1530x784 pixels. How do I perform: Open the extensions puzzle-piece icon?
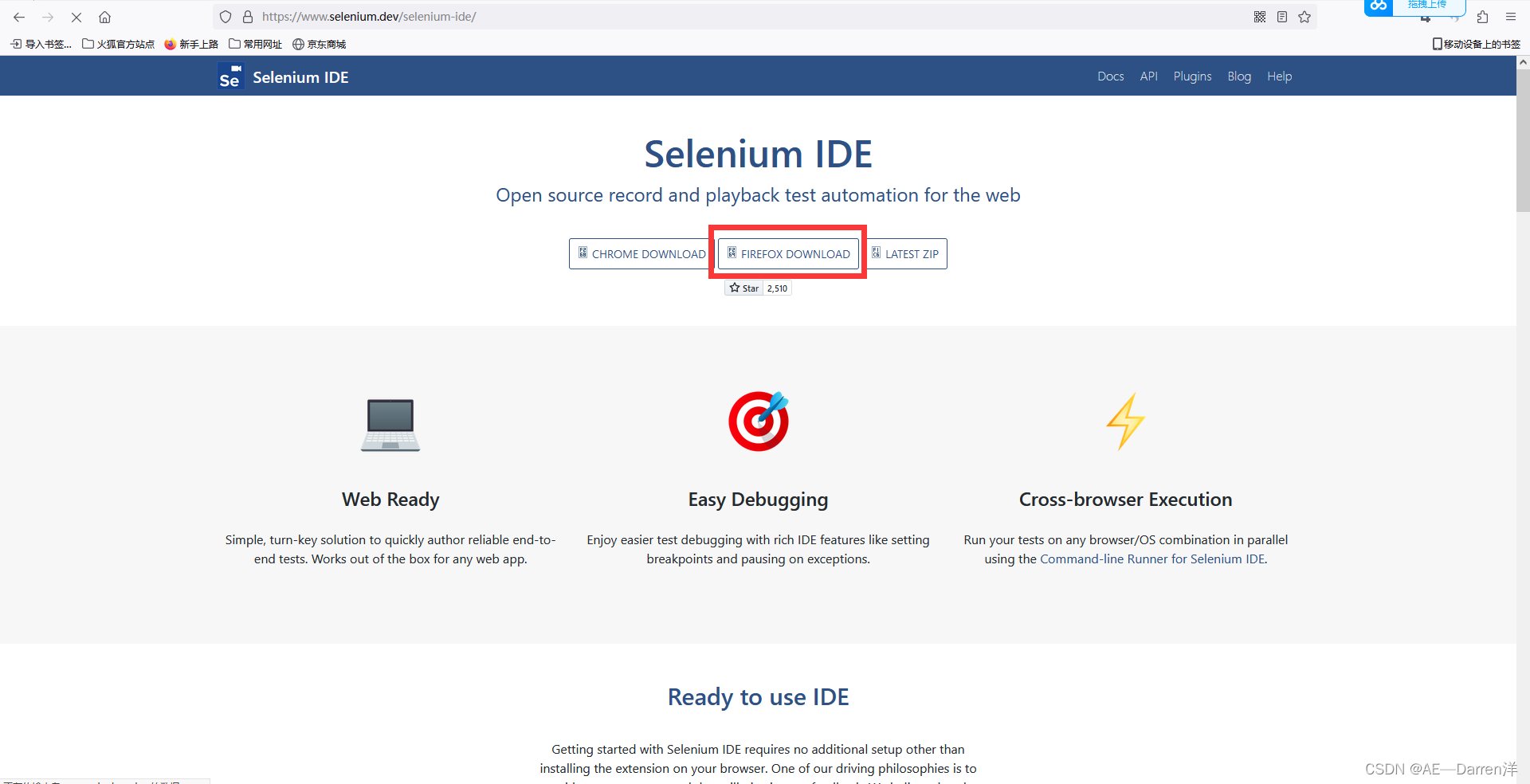(1482, 17)
